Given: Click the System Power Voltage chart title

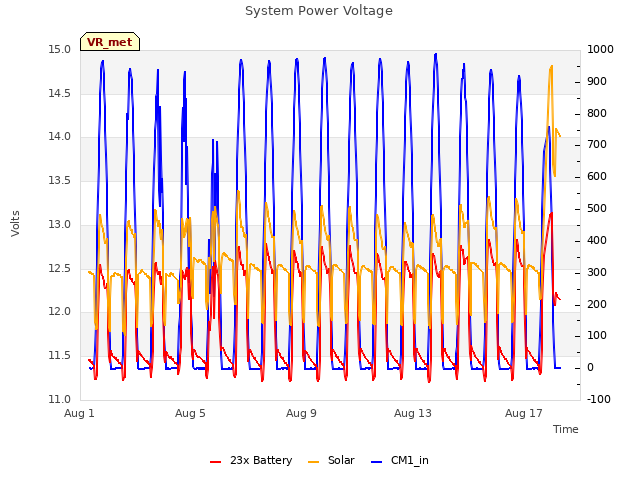Looking at the screenshot, I should pyautogui.click(x=319, y=11).
